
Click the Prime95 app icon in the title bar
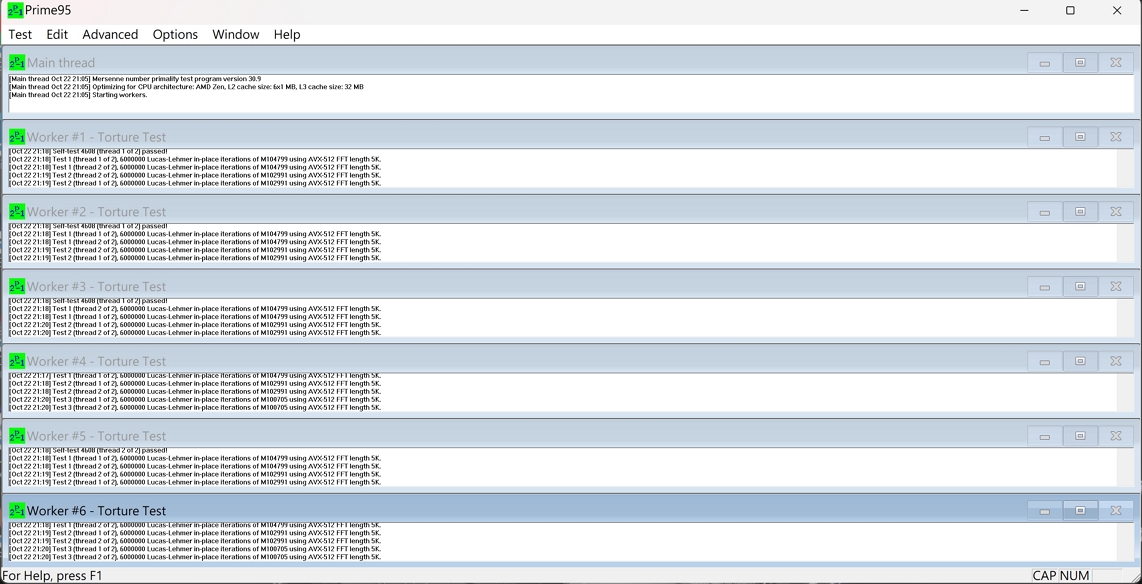coord(15,10)
